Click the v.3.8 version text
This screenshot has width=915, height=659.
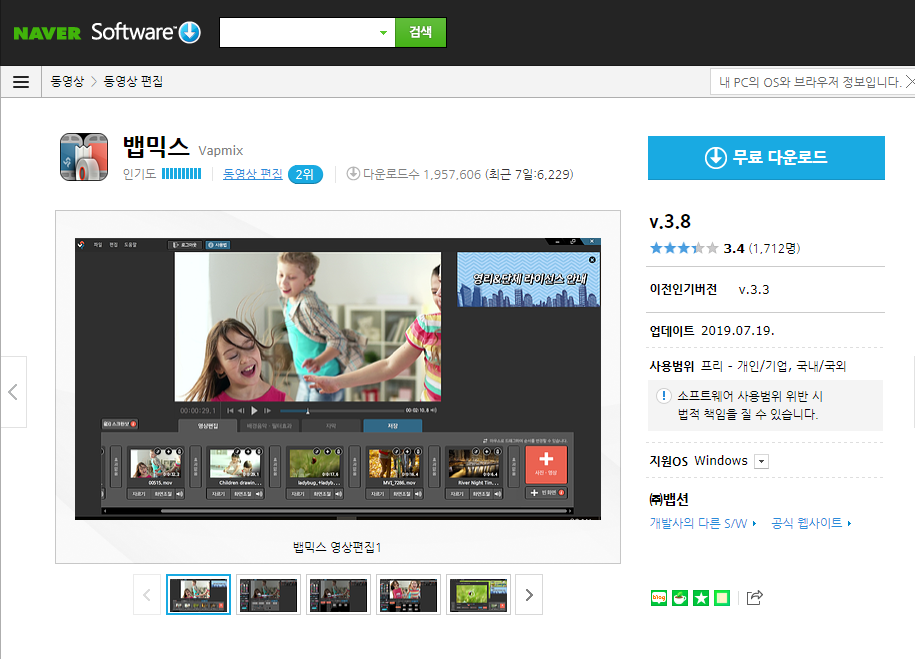pyautogui.click(x=670, y=222)
